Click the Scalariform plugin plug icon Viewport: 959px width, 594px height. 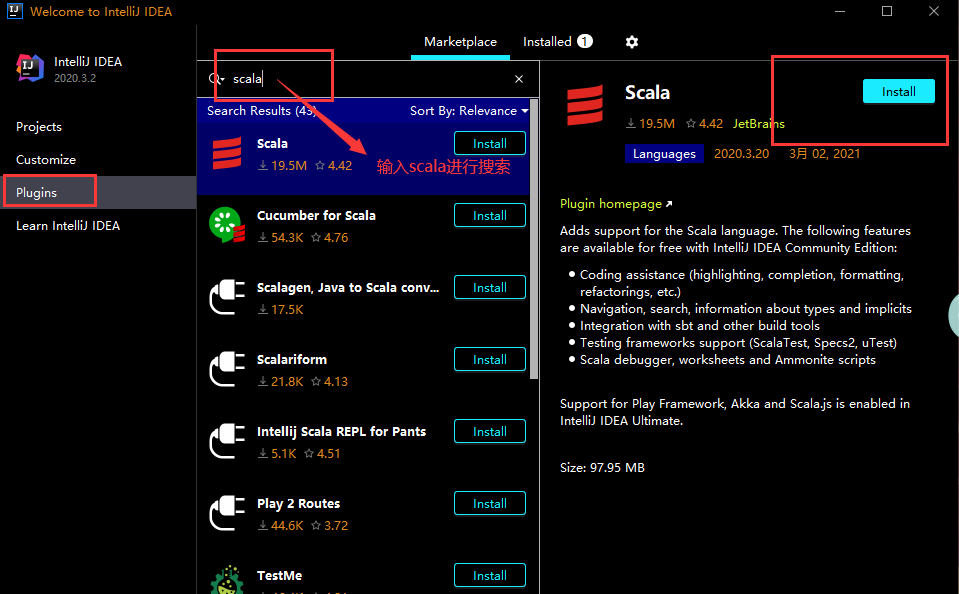pos(227,369)
